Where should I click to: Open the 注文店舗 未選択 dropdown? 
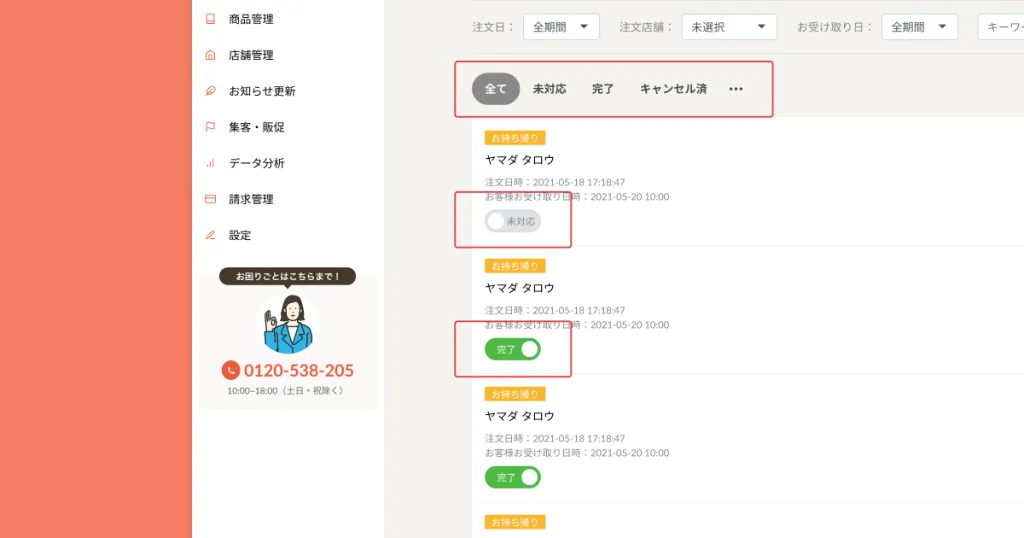(x=728, y=27)
